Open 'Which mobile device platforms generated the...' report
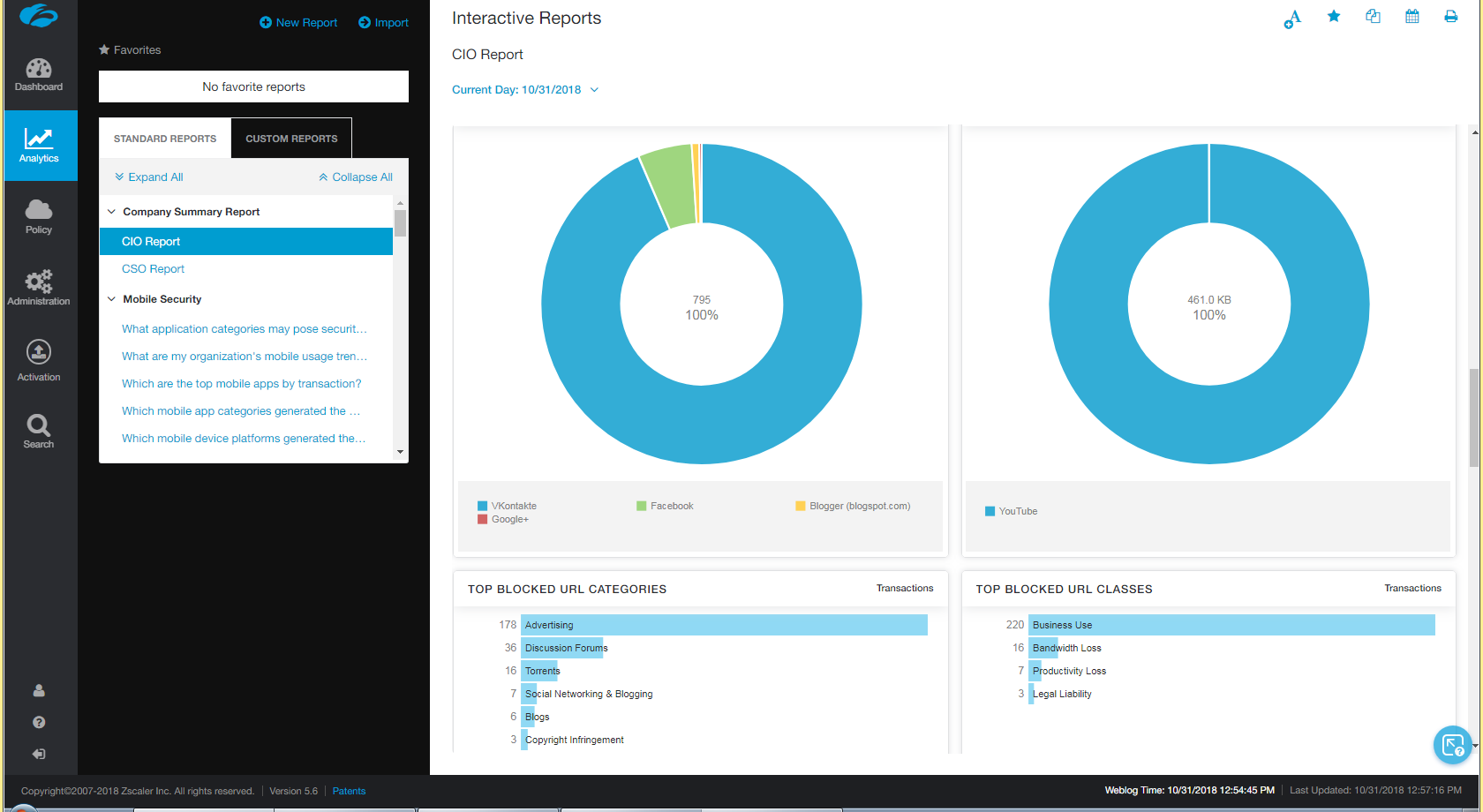This screenshot has height=812, width=1483. 244,439
